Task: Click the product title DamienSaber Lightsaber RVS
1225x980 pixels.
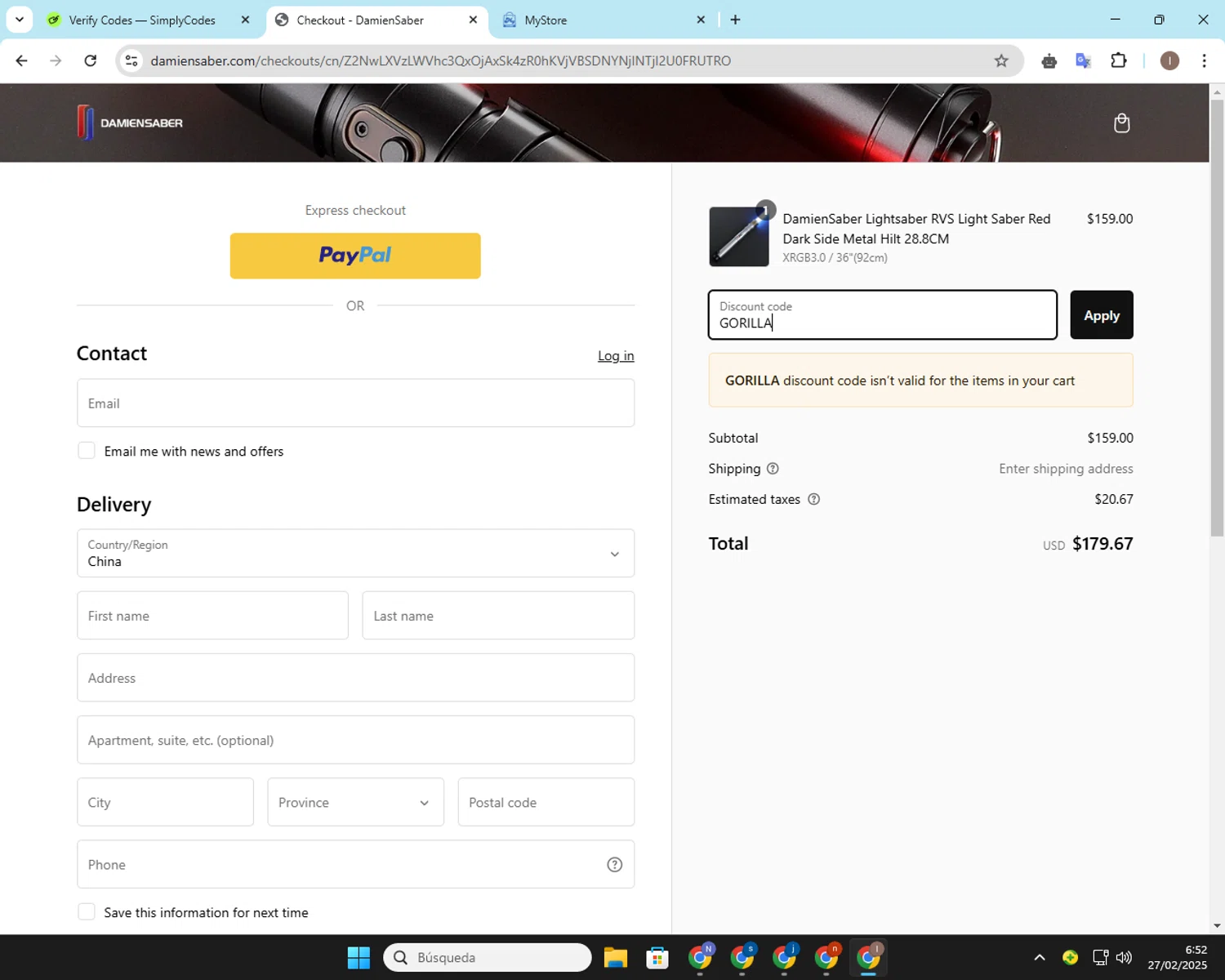Action: (916, 229)
